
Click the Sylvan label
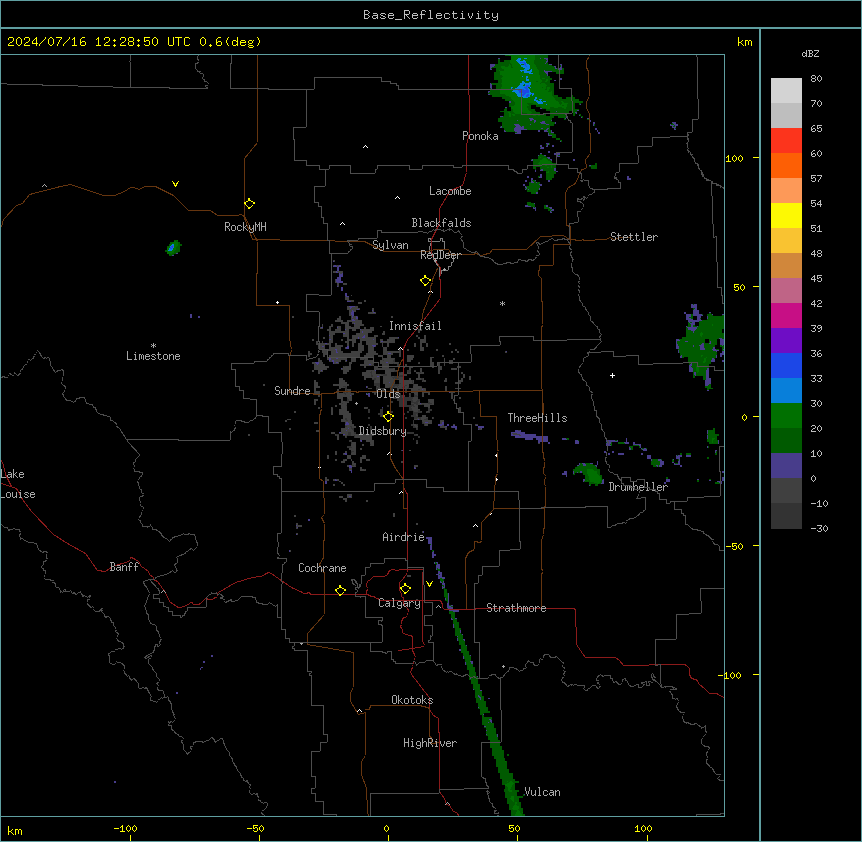[390, 245]
